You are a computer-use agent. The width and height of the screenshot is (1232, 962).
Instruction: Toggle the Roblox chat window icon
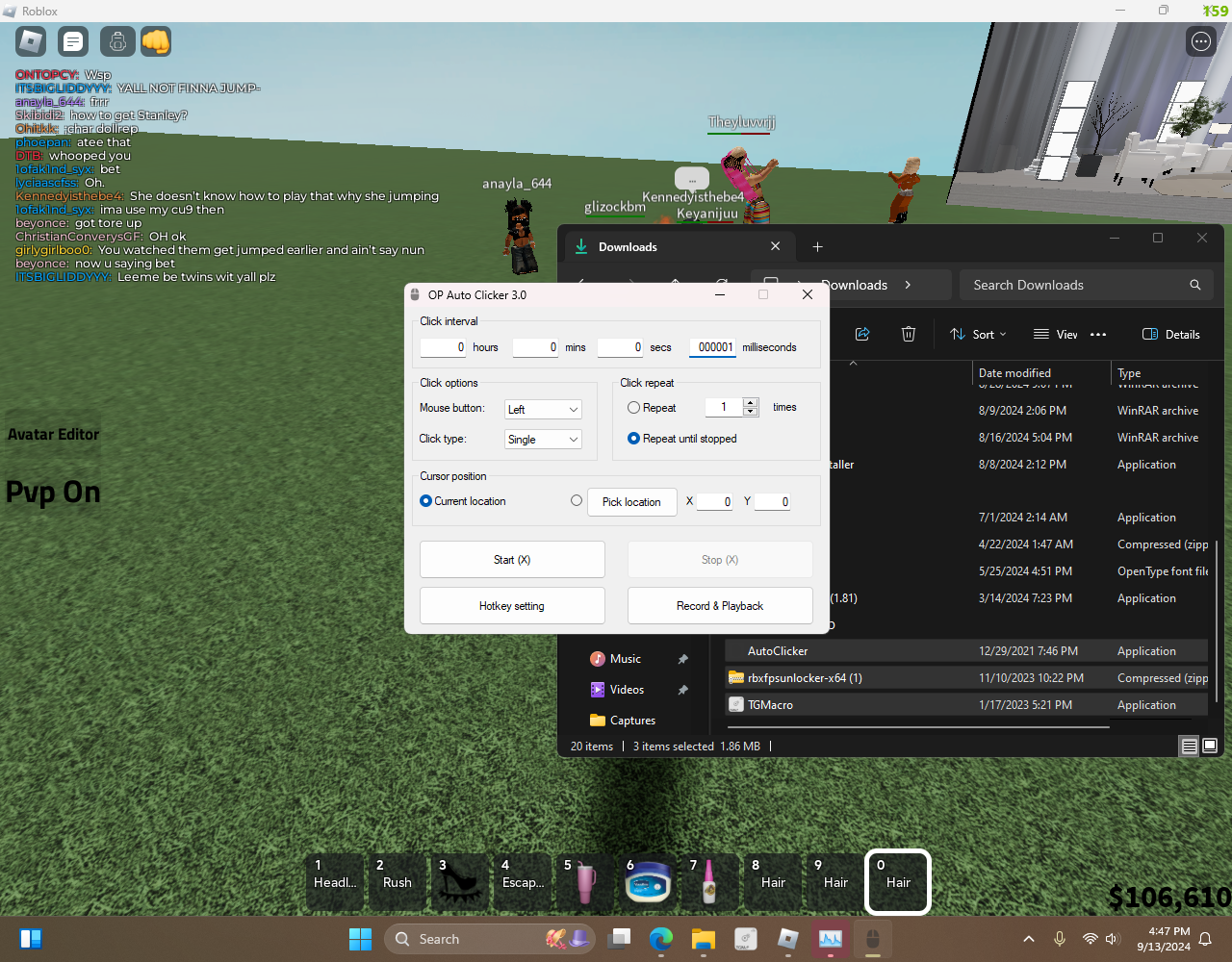click(x=73, y=41)
